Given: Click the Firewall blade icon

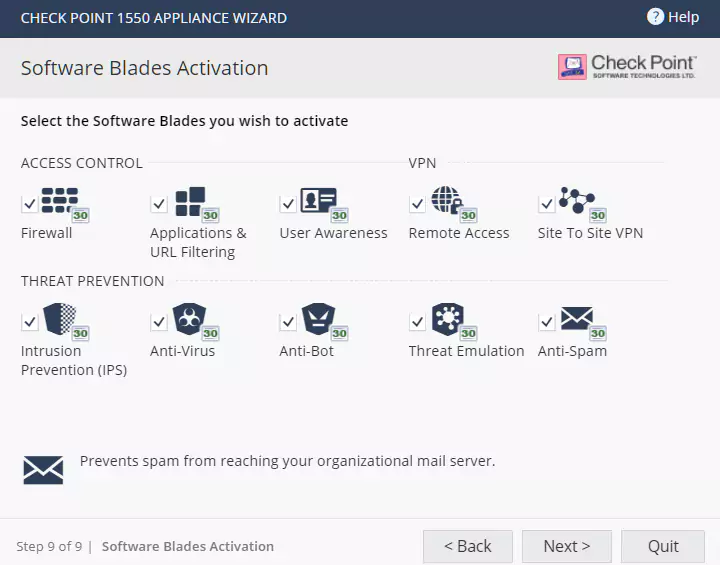Looking at the screenshot, I should point(61,201).
